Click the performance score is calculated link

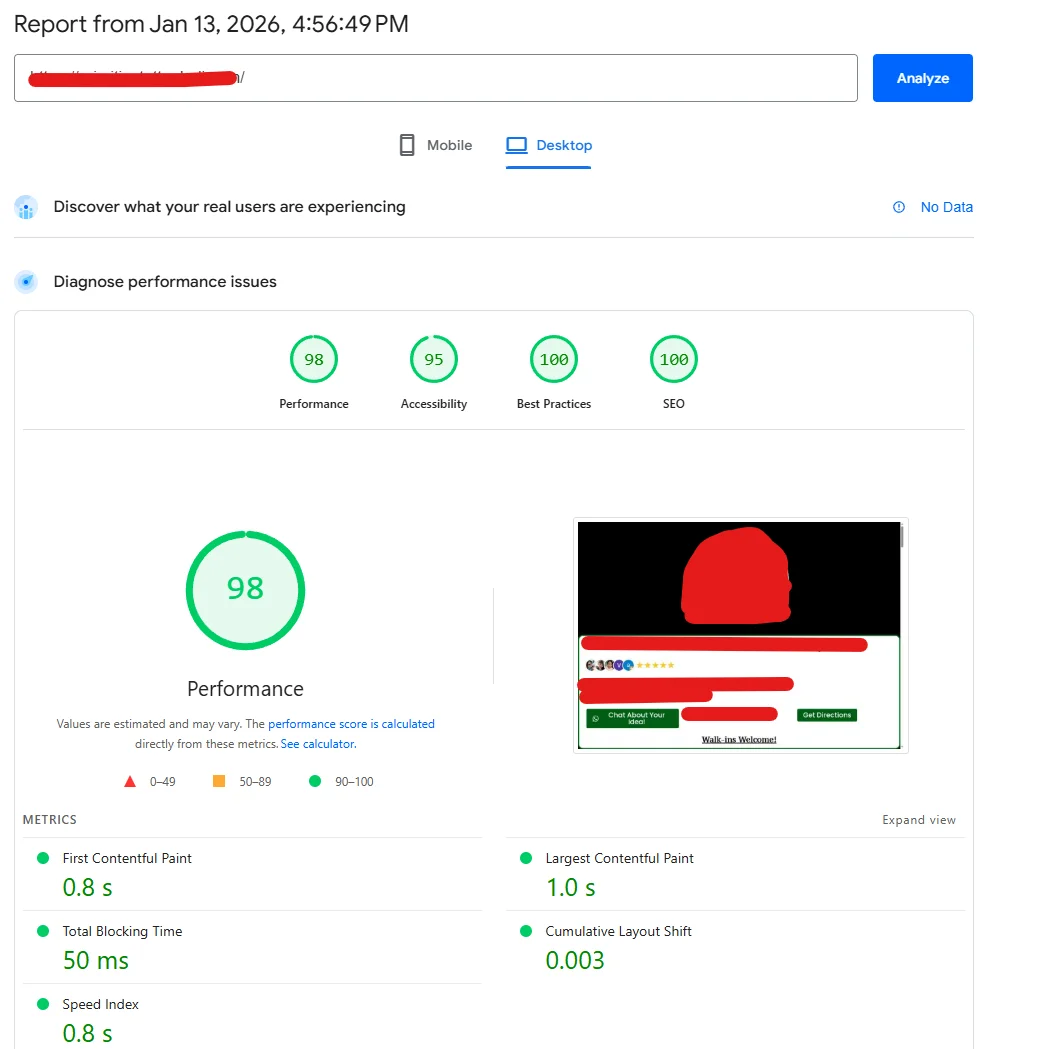coord(350,723)
